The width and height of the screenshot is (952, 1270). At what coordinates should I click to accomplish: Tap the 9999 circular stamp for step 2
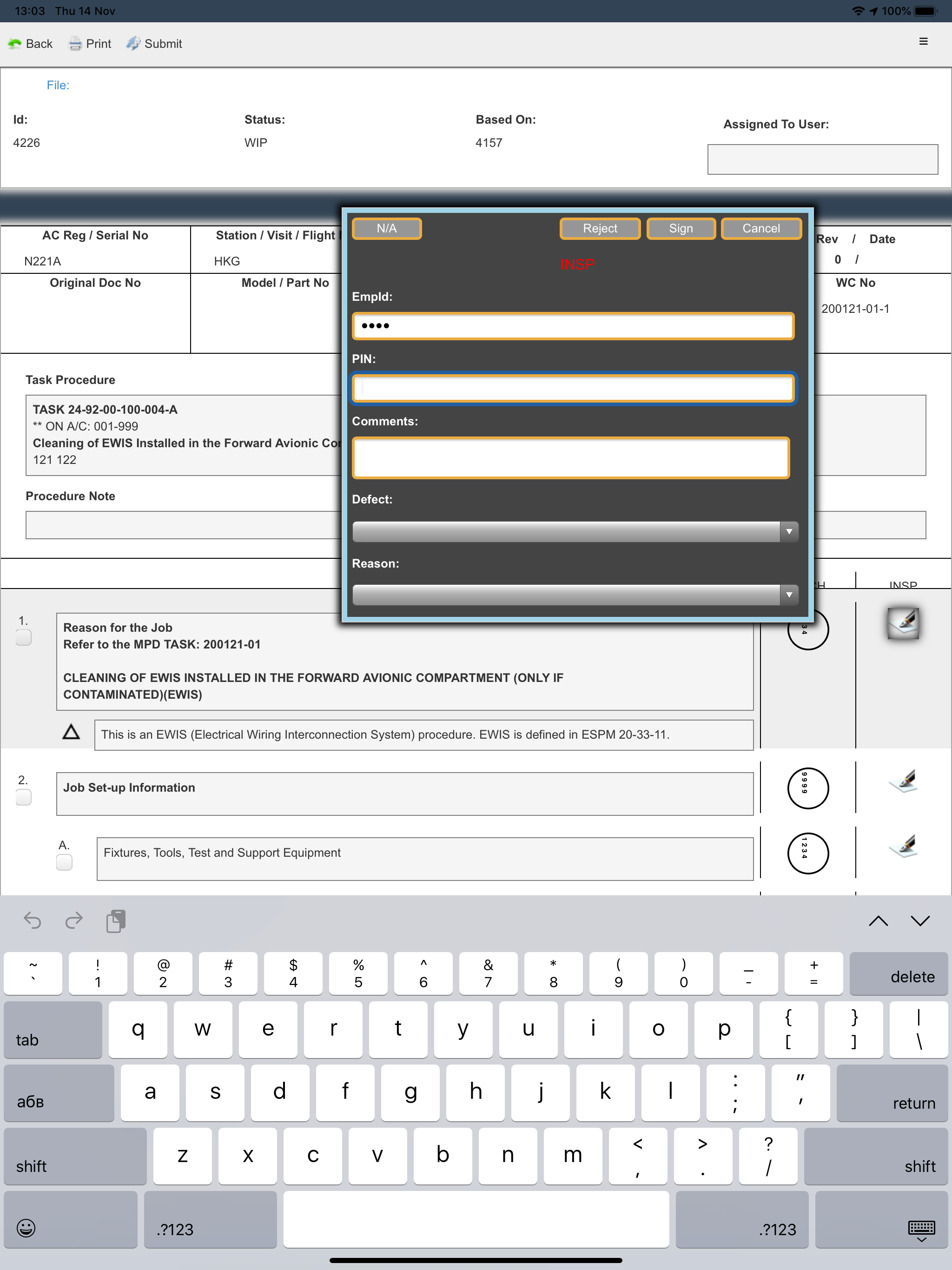coord(807,788)
